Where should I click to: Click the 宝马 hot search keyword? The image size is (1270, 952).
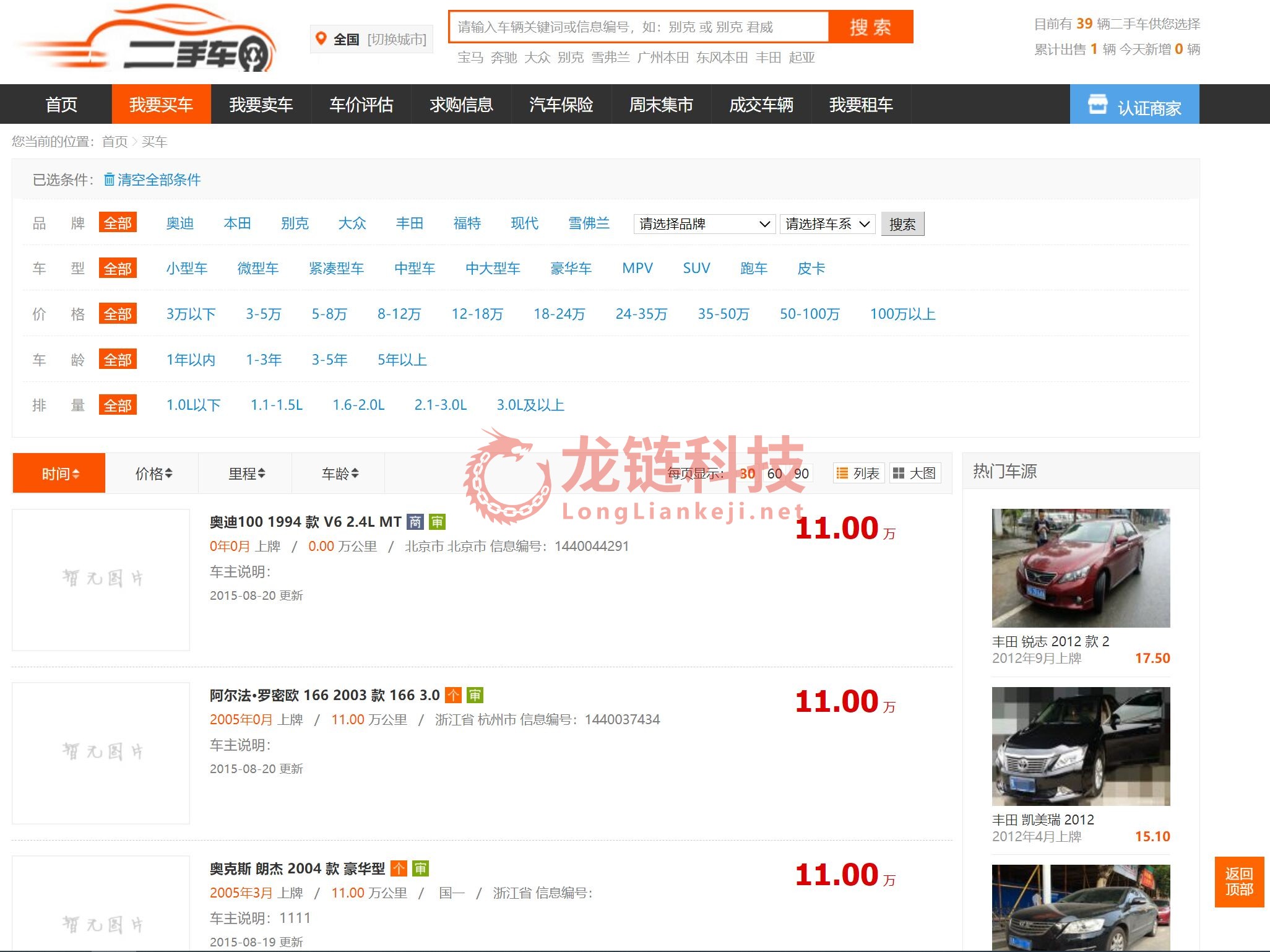(x=470, y=58)
